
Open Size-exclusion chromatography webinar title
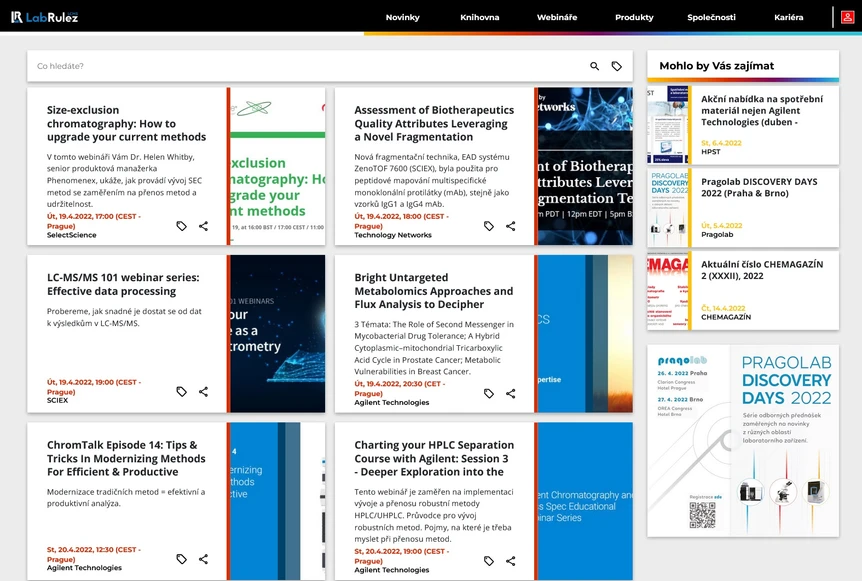pos(126,124)
